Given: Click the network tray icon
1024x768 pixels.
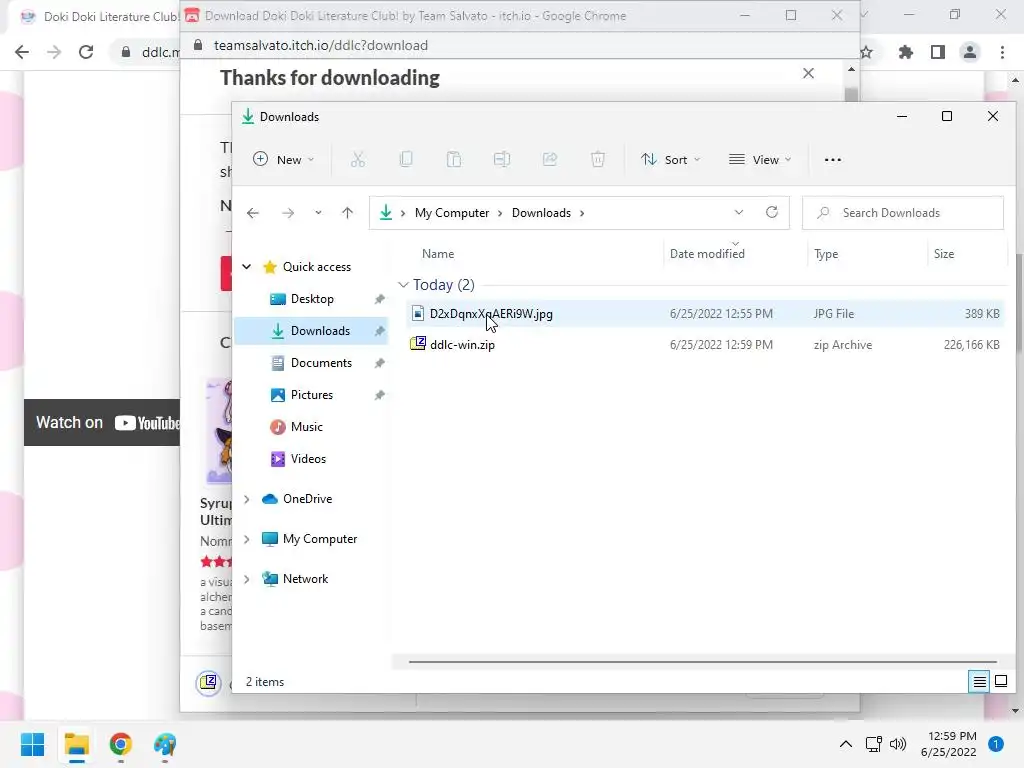Looking at the screenshot, I should coord(874,744).
